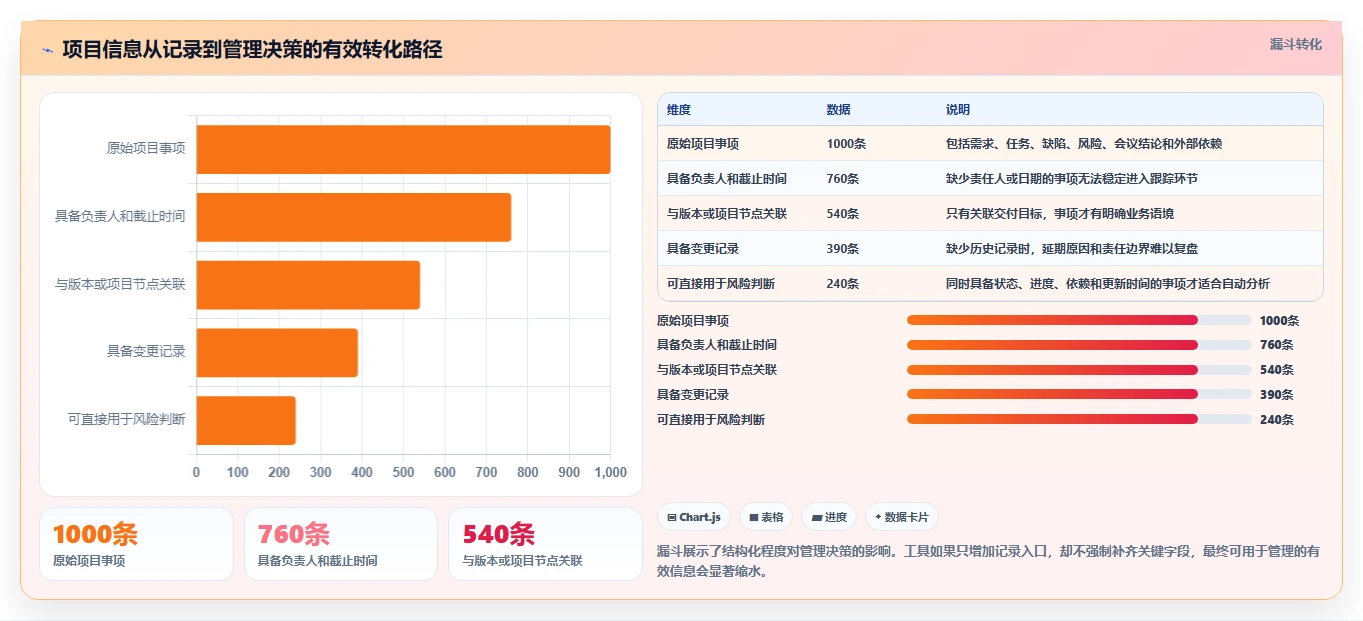Image resolution: width=1363 pixels, height=621 pixels.
Task: Select the 进度 tag chip
Action: (829, 517)
